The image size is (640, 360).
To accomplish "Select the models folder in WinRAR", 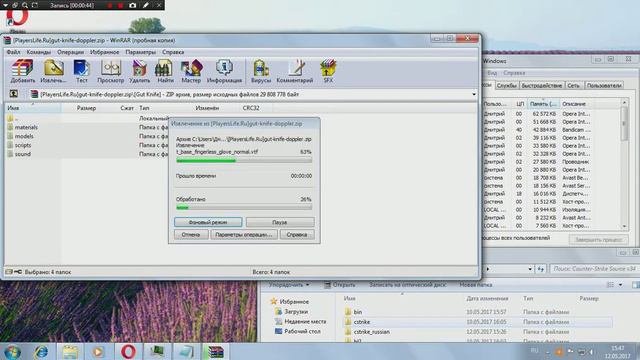I will point(24,136).
